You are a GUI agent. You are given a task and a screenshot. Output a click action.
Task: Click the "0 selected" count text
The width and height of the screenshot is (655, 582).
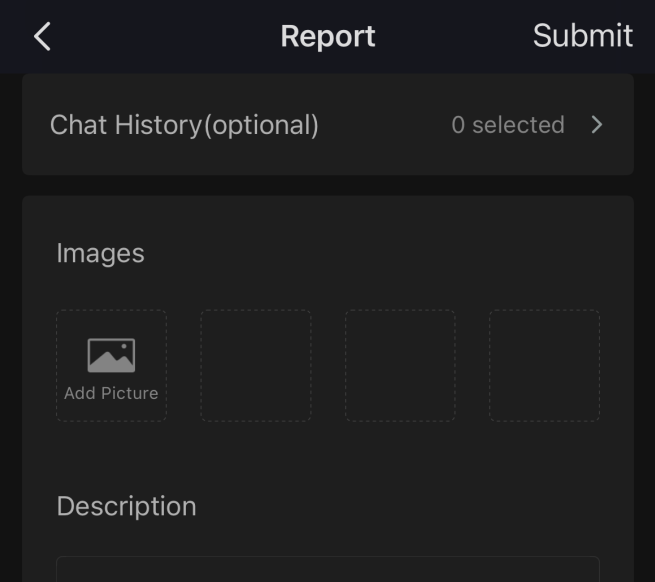click(507, 125)
